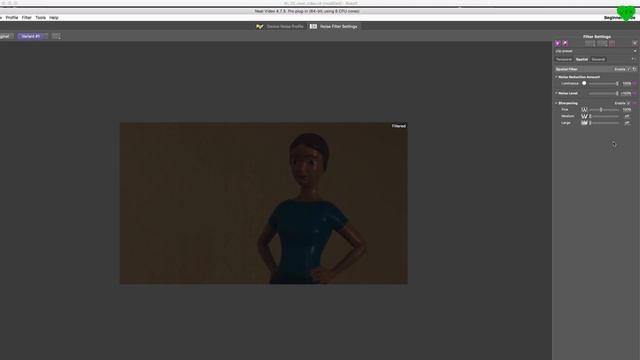This screenshot has height=360, width=640.
Task: Open the Tools menu
Action: pyautogui.click(x=40, y=18)
